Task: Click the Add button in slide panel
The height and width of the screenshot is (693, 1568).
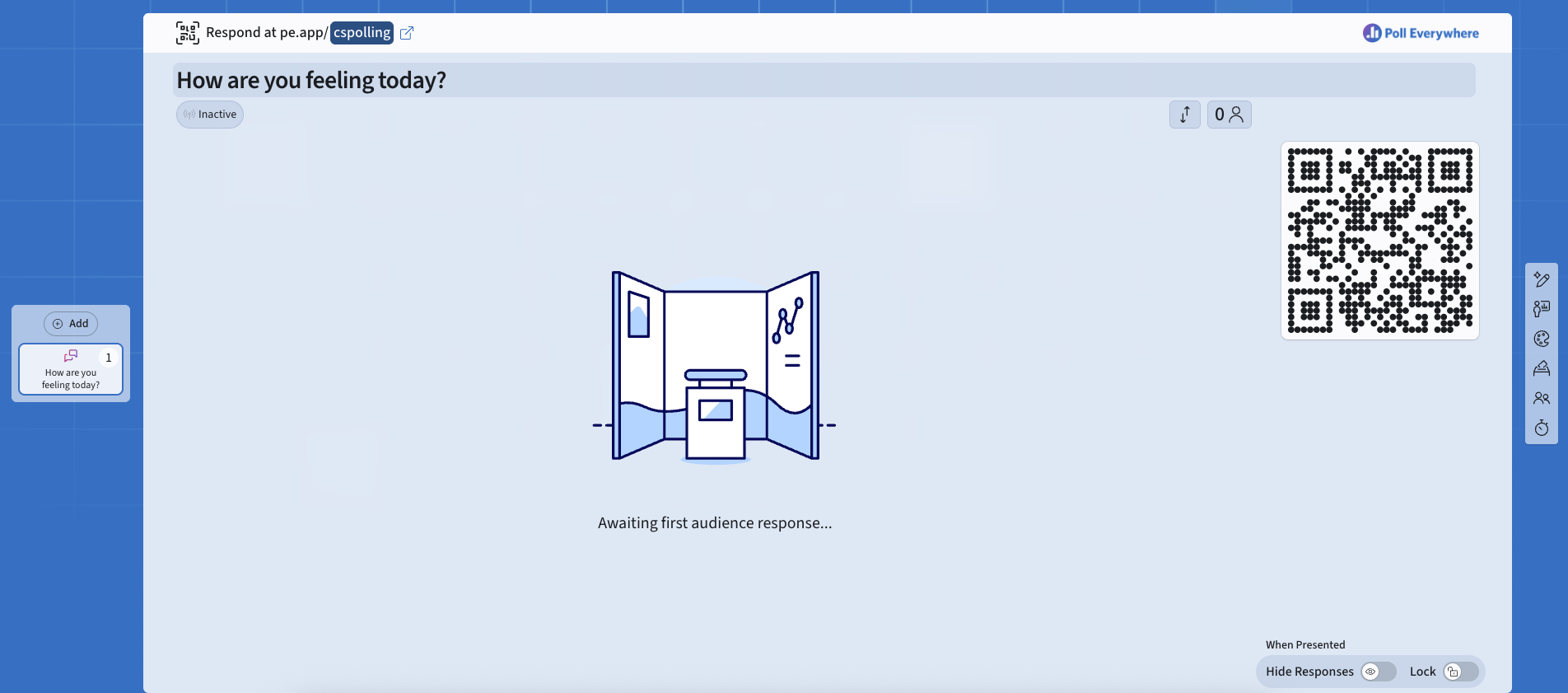Action: tap(71, 324)
